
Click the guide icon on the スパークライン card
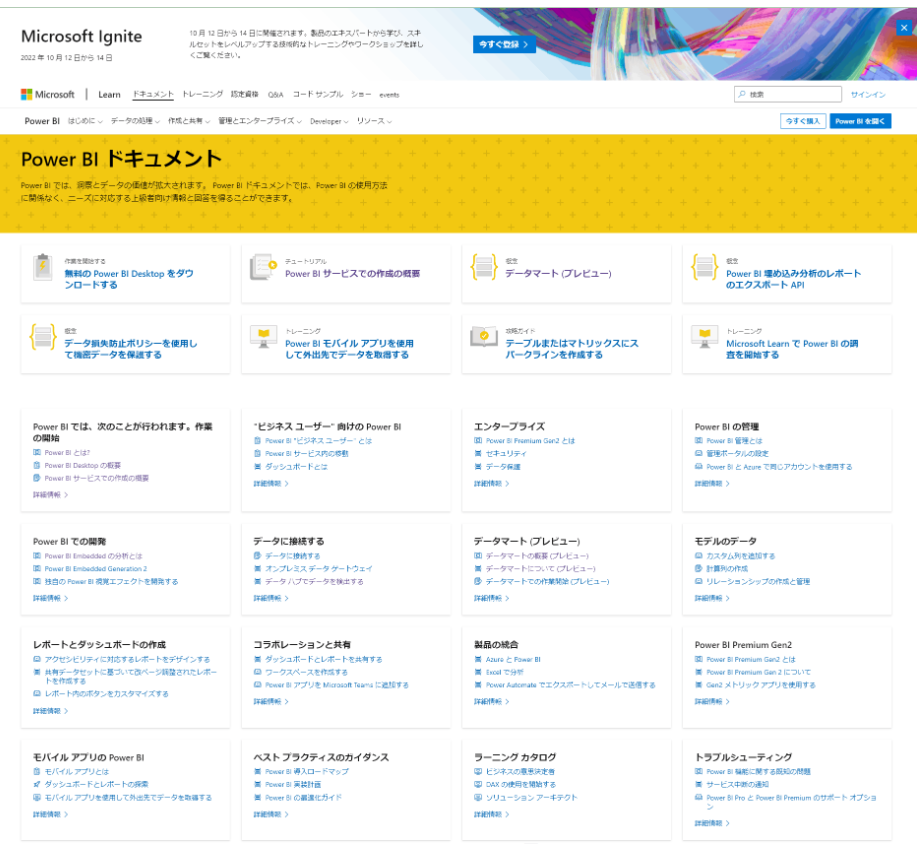[x=484, y=336]
